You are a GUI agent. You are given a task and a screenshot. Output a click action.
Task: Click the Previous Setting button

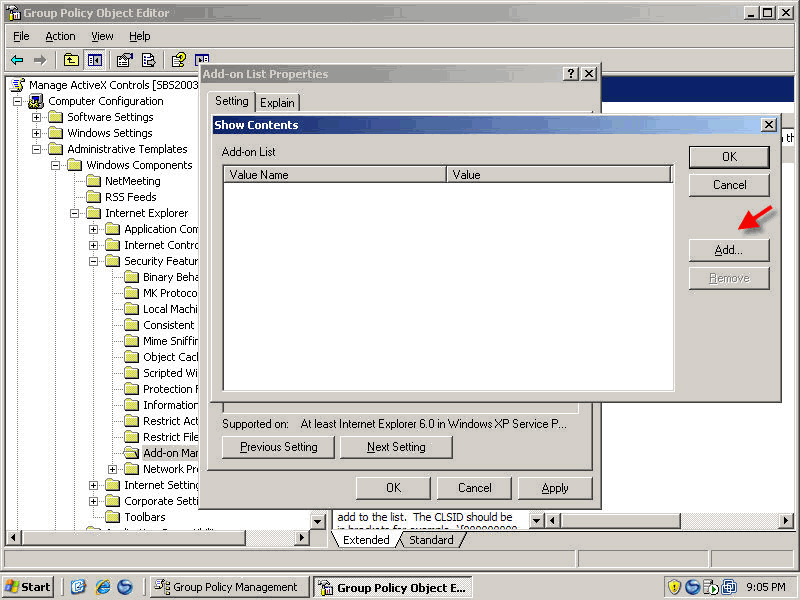coord(279,447)
